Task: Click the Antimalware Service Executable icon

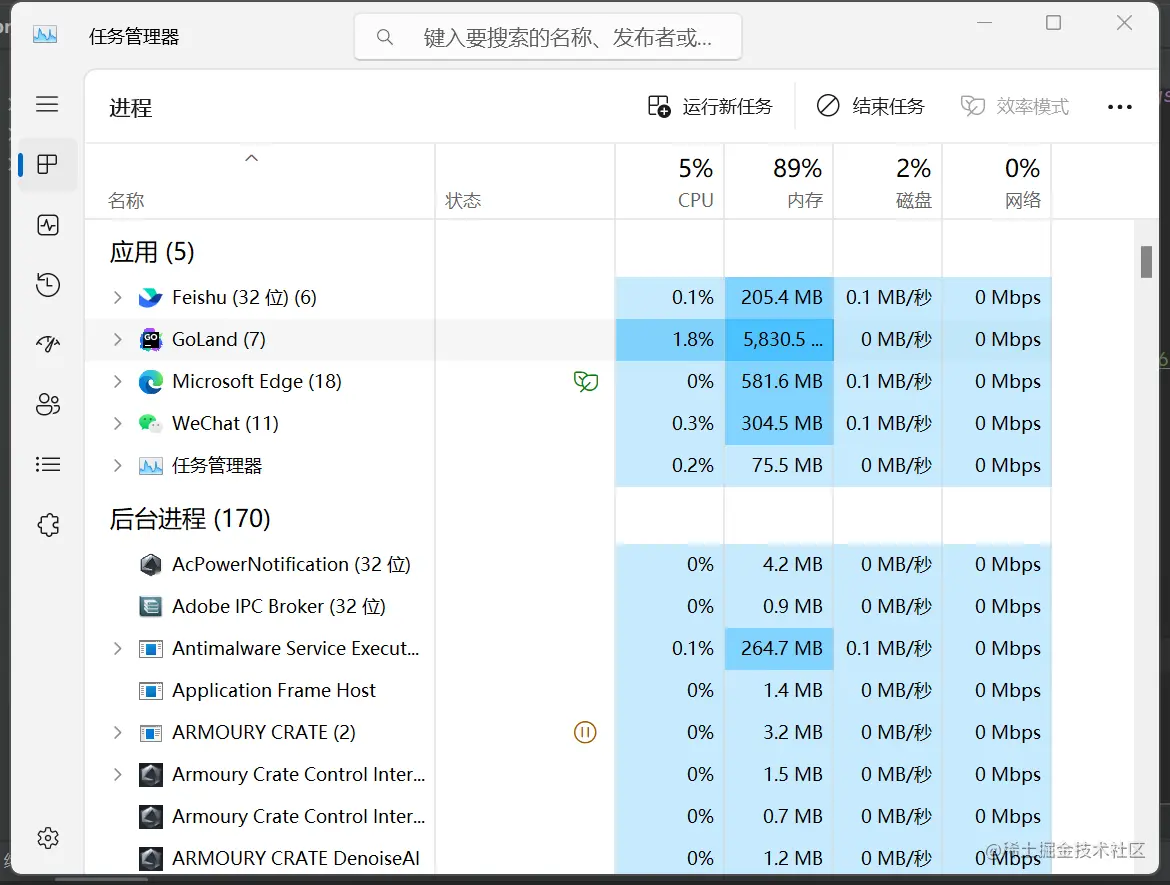Action: point(151,648)
